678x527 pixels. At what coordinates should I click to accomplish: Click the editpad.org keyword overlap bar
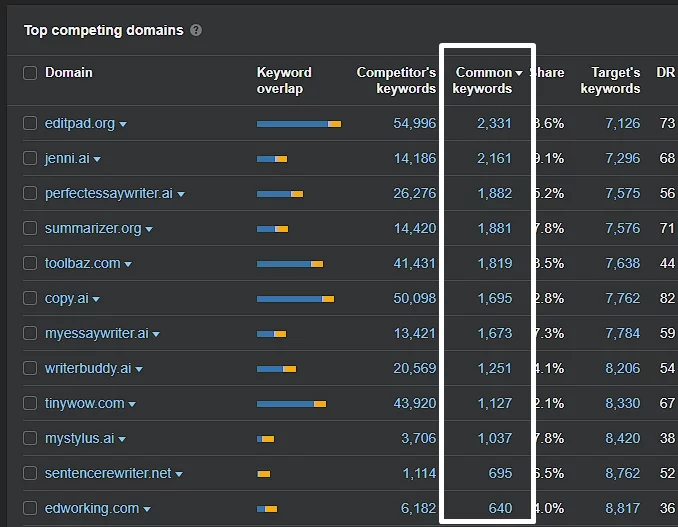(299, 124)
